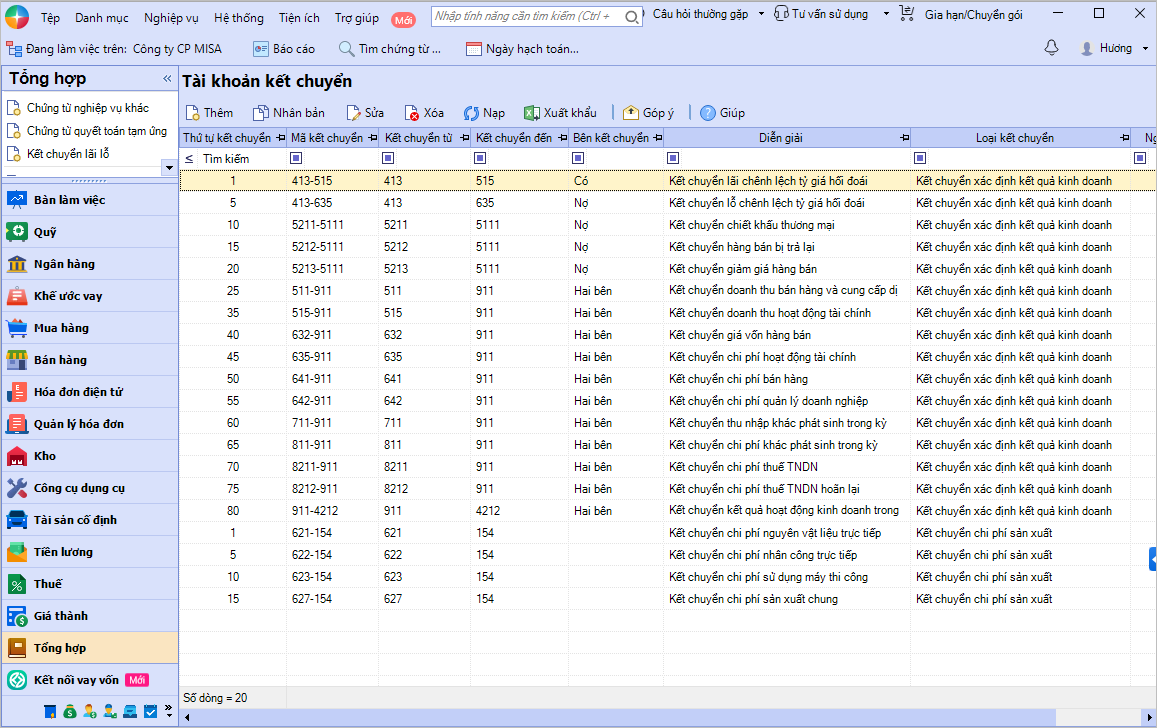Open the Ngân hàng bank module

(64, 264)
